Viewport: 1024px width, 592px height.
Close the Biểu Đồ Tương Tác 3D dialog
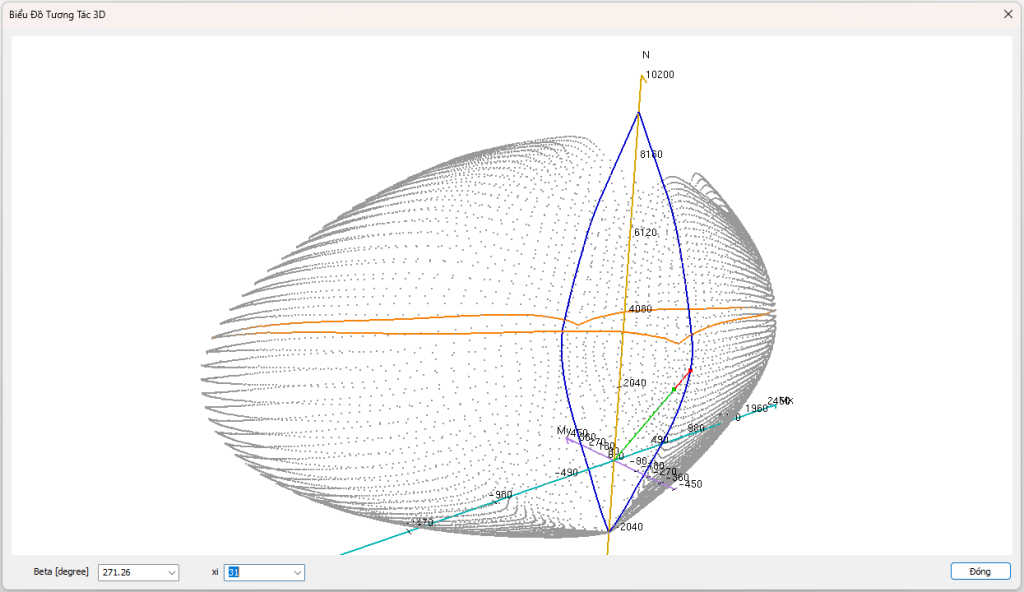coord(1007,14)
